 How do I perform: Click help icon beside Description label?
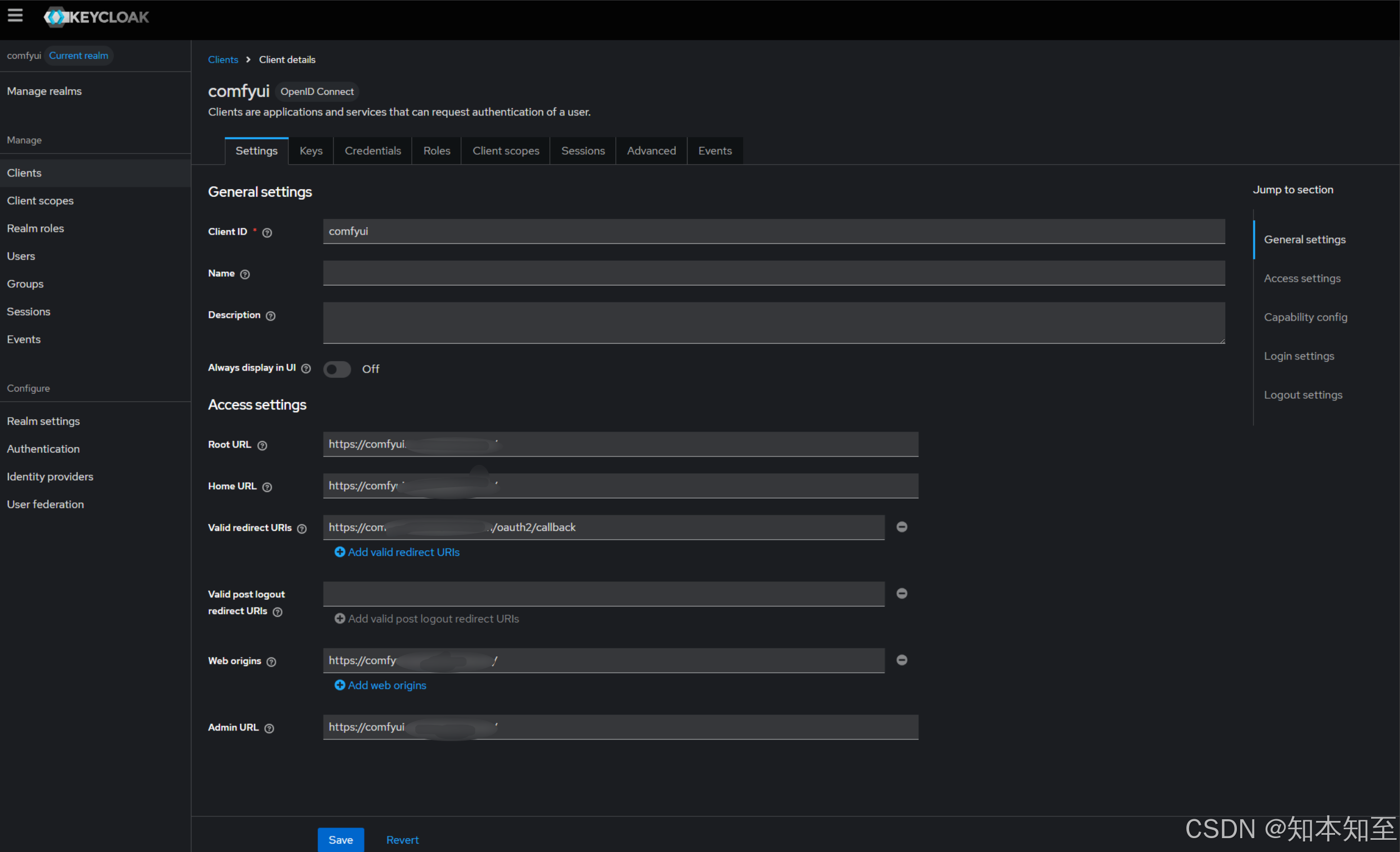(x=271, y=316)
